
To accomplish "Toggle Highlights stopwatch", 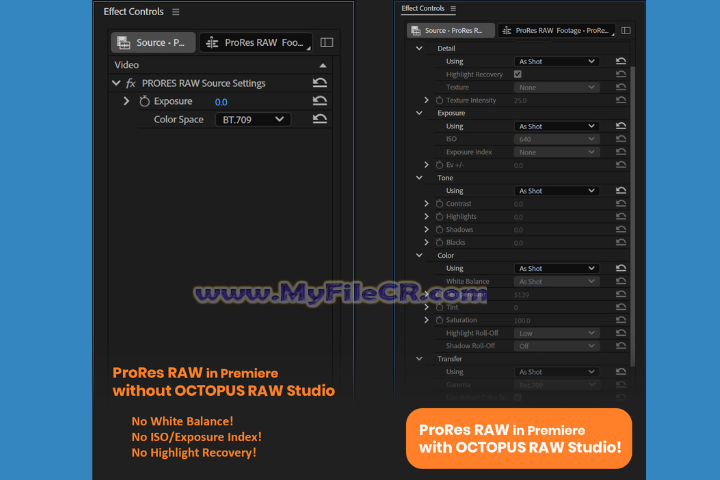I will tap(439, 216).
